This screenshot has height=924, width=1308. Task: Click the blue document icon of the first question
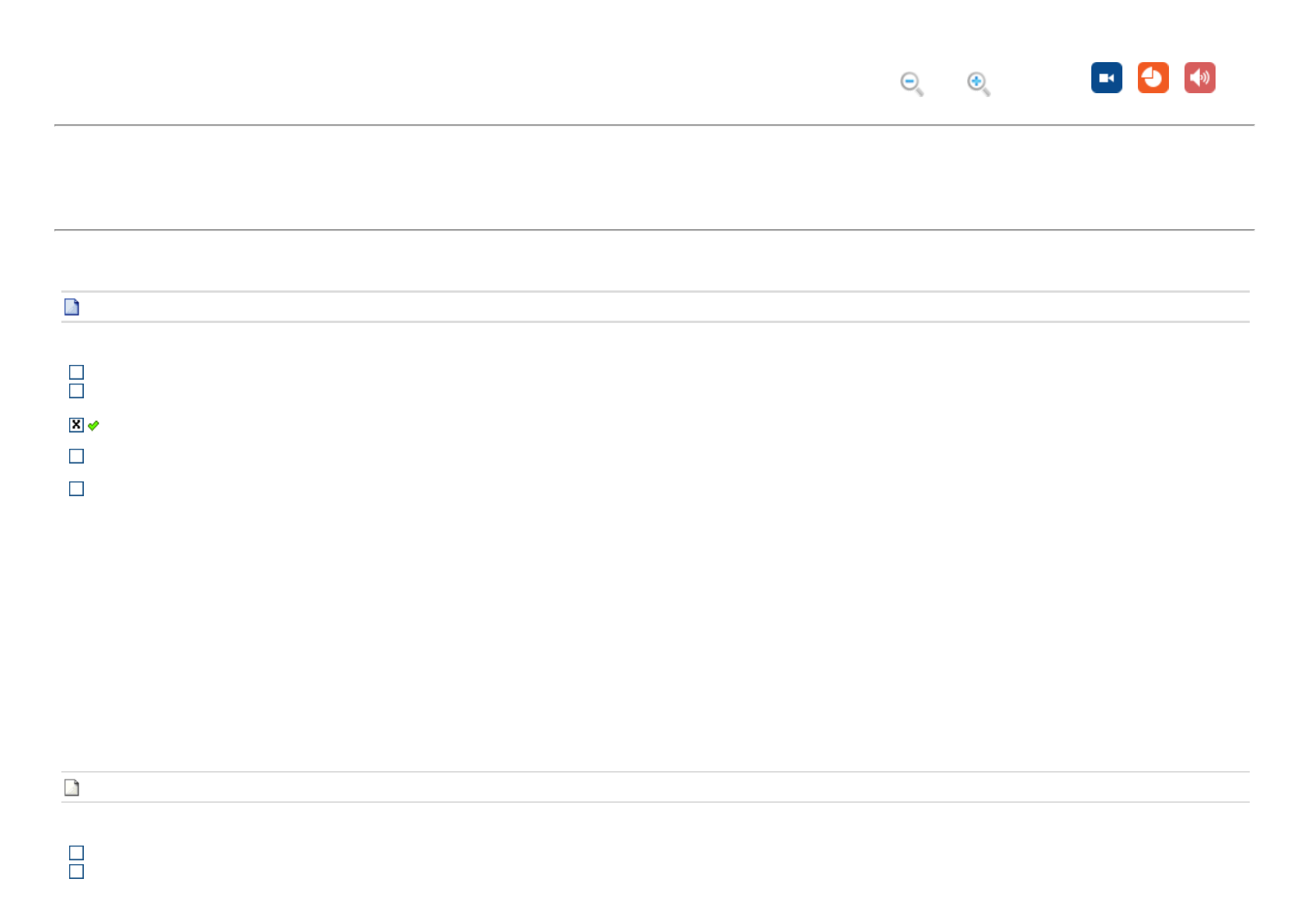[71, 307]
